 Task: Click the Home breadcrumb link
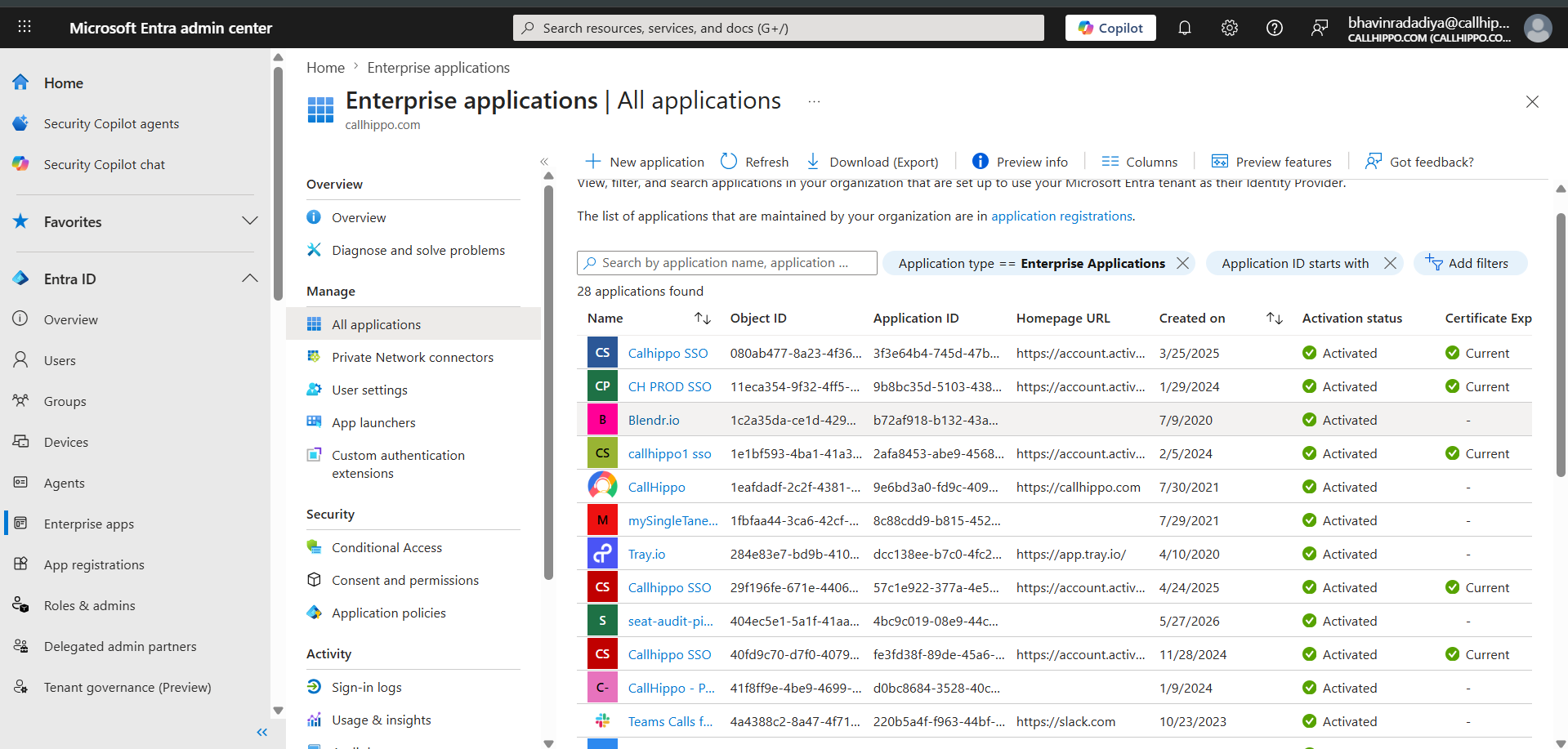tap(325, 68)
